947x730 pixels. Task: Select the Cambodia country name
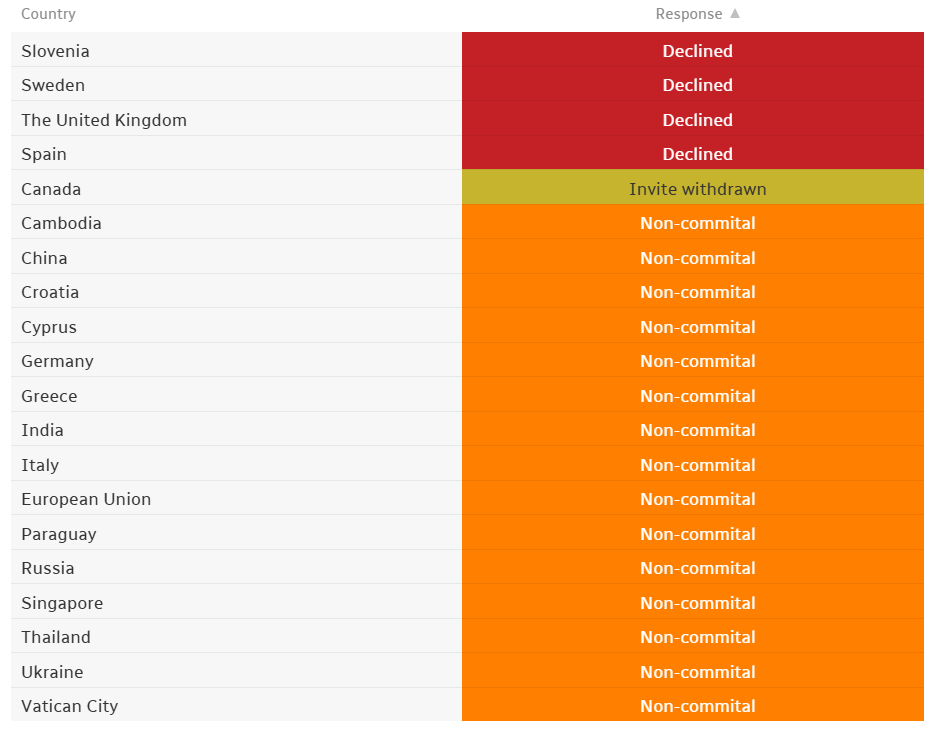pyautogui.click(x=61, y=223)
